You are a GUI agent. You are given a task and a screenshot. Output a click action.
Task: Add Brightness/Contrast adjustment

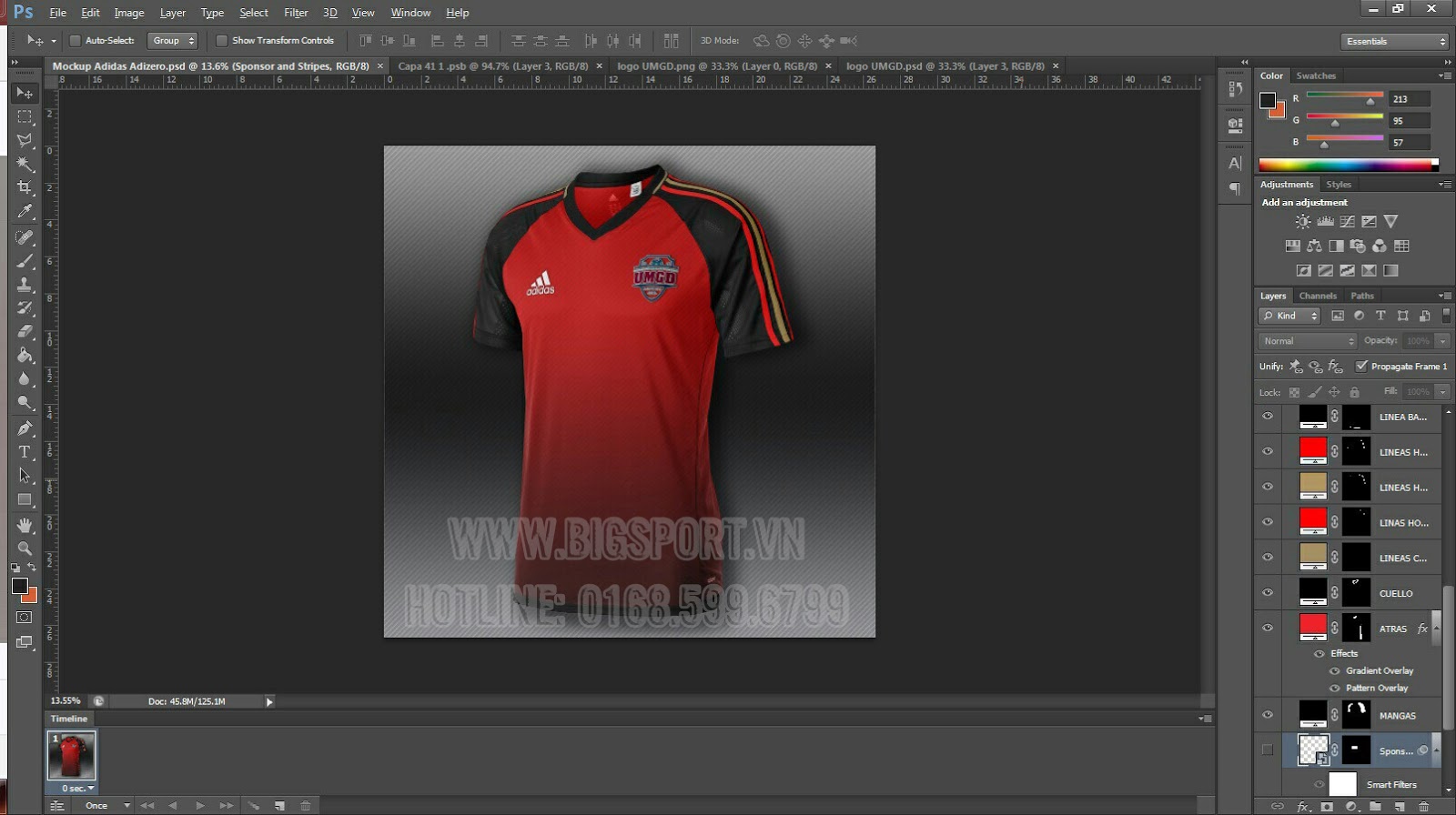coord(1303,222)
